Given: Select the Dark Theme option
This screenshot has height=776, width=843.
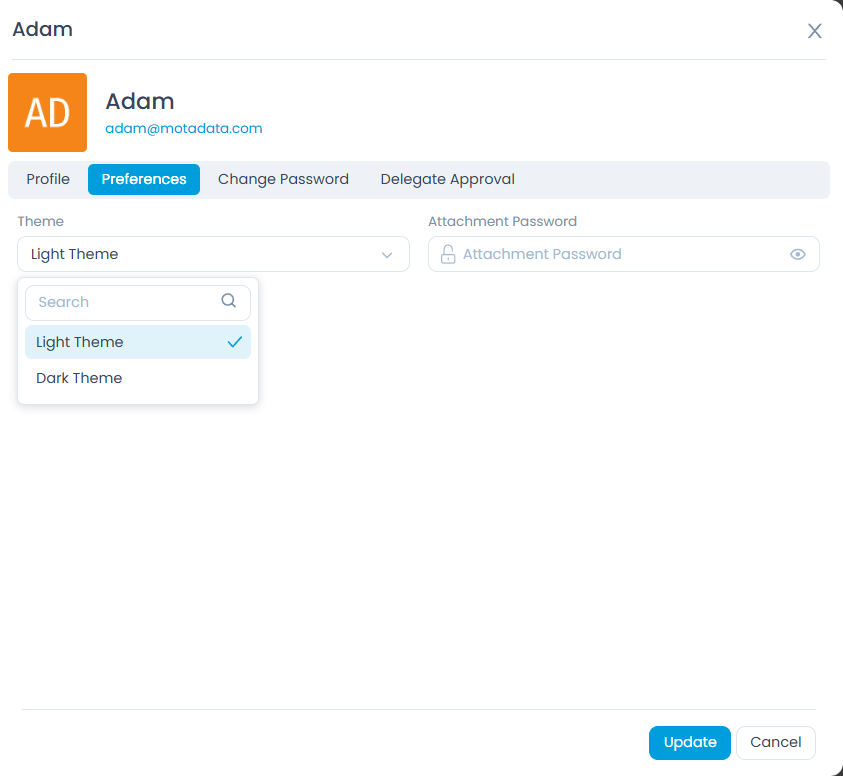Looking at the screenshot, I should coord(80,378).
